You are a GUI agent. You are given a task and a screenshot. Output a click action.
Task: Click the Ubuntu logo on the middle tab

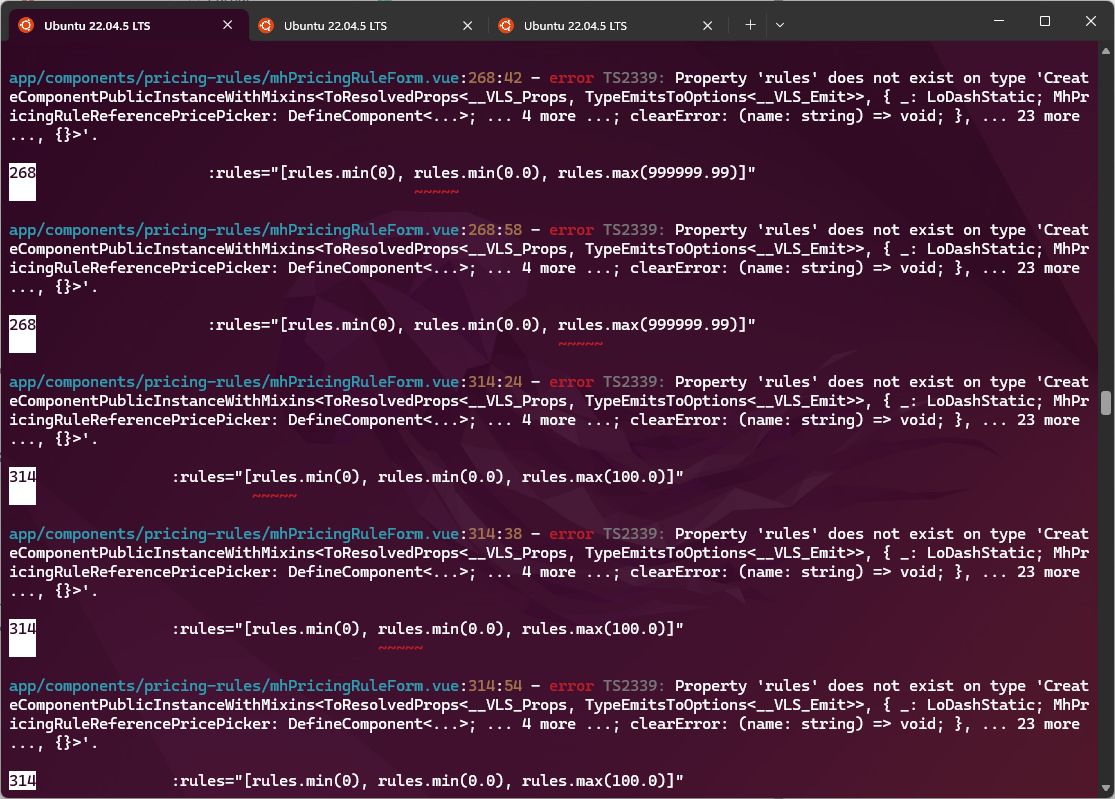pyautogui.click(x=266, y=26)
